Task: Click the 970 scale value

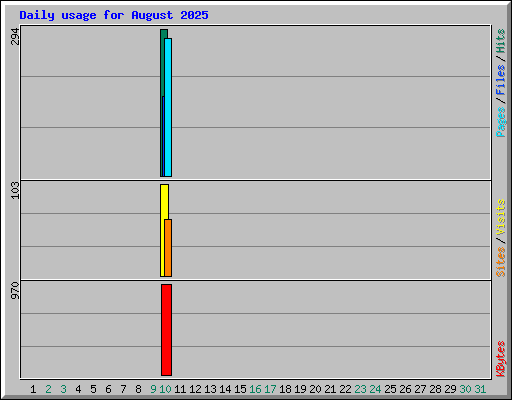Action: [x=15, y=290]
